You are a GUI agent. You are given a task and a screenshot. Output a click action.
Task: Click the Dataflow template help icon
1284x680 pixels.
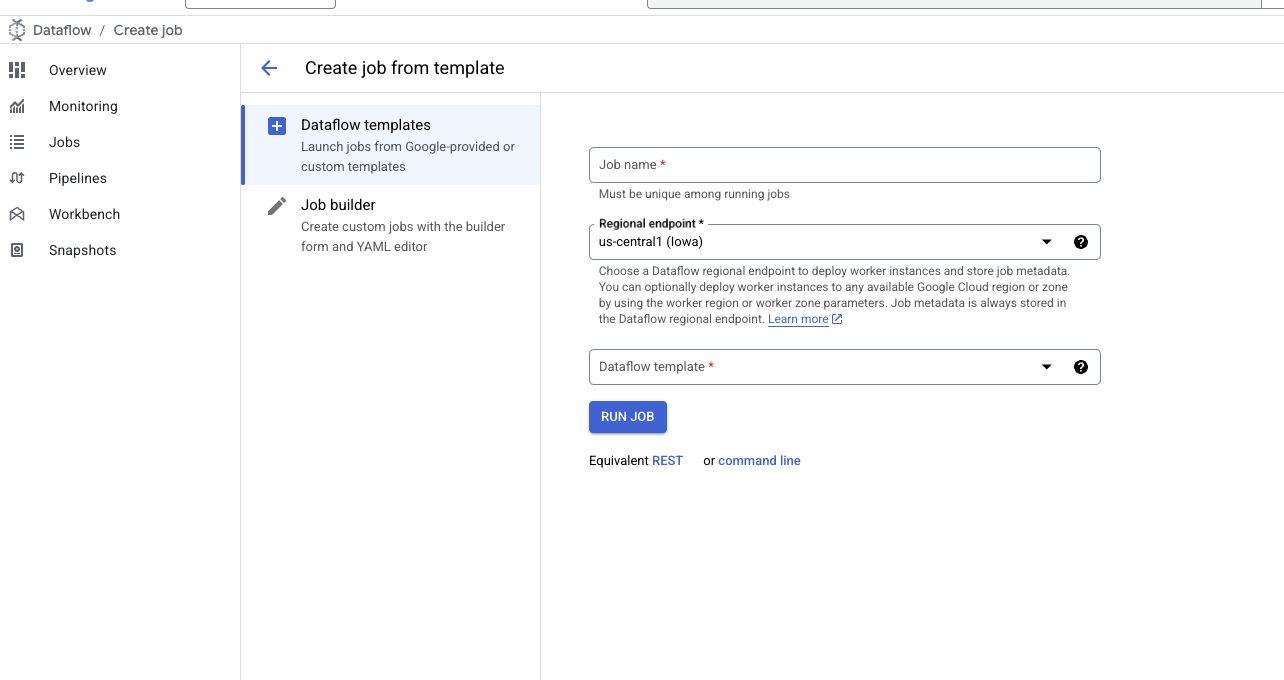point(1080,367)
